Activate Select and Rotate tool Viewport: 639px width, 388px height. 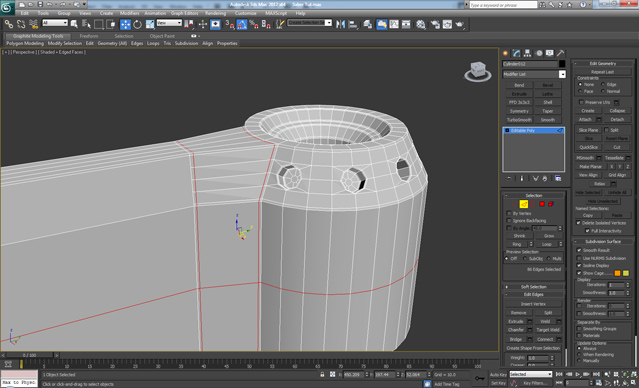click(x=138, y=24)
